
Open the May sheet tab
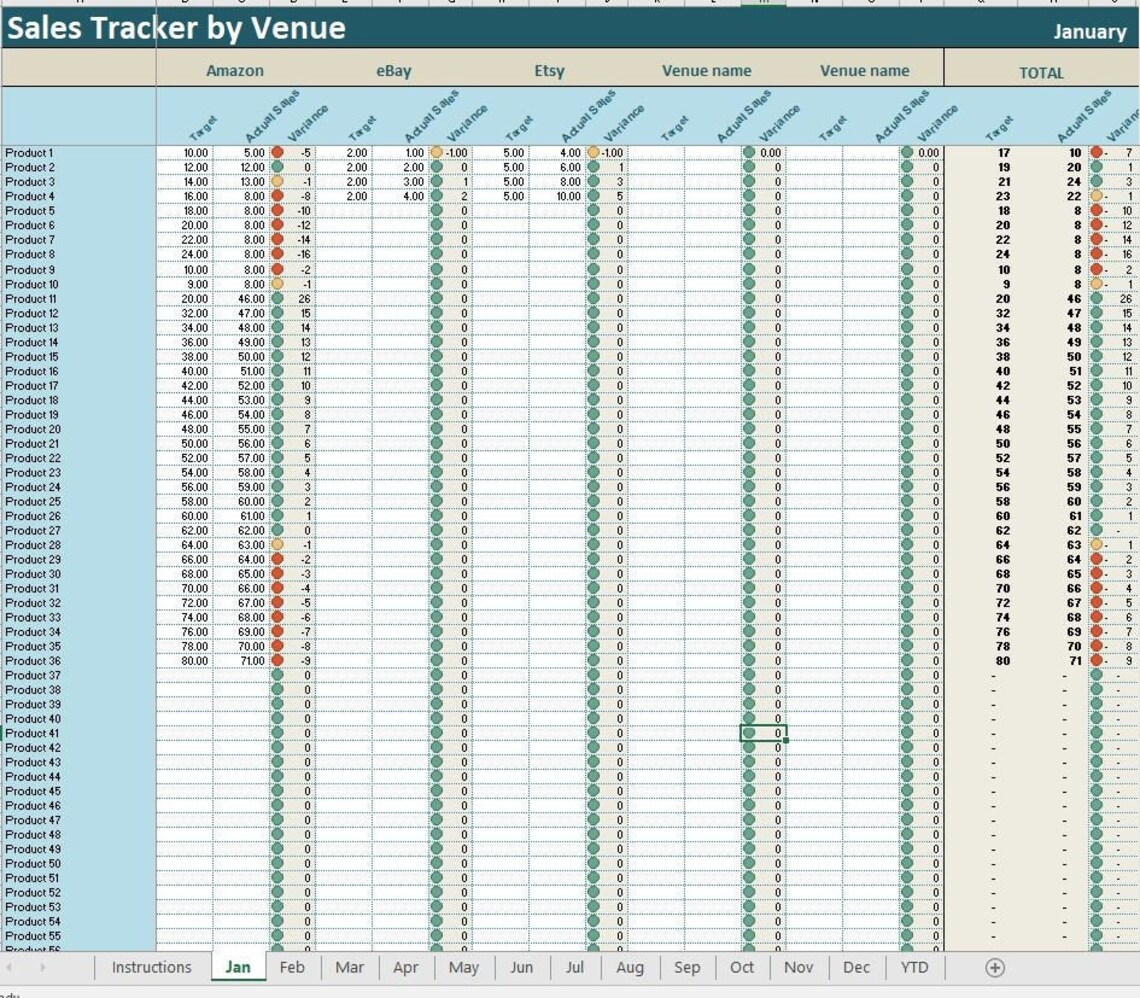click(x=463, y=967)
